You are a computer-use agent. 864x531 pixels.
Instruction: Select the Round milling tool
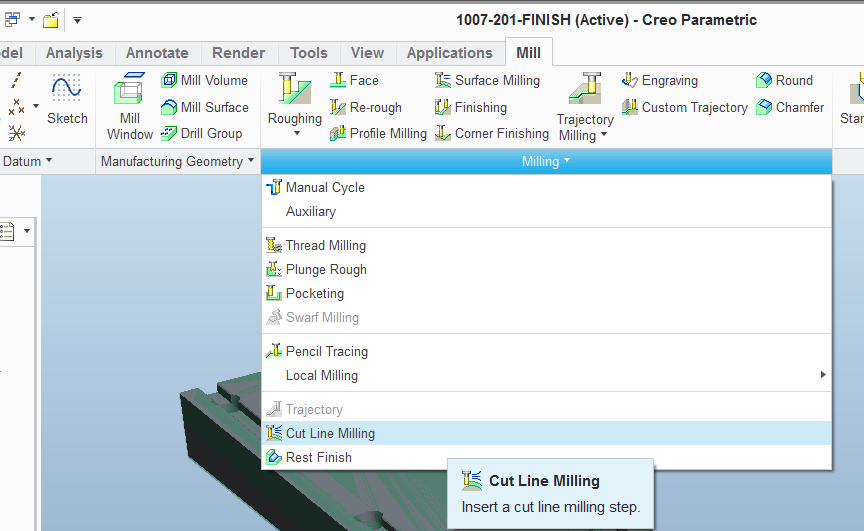784,80
